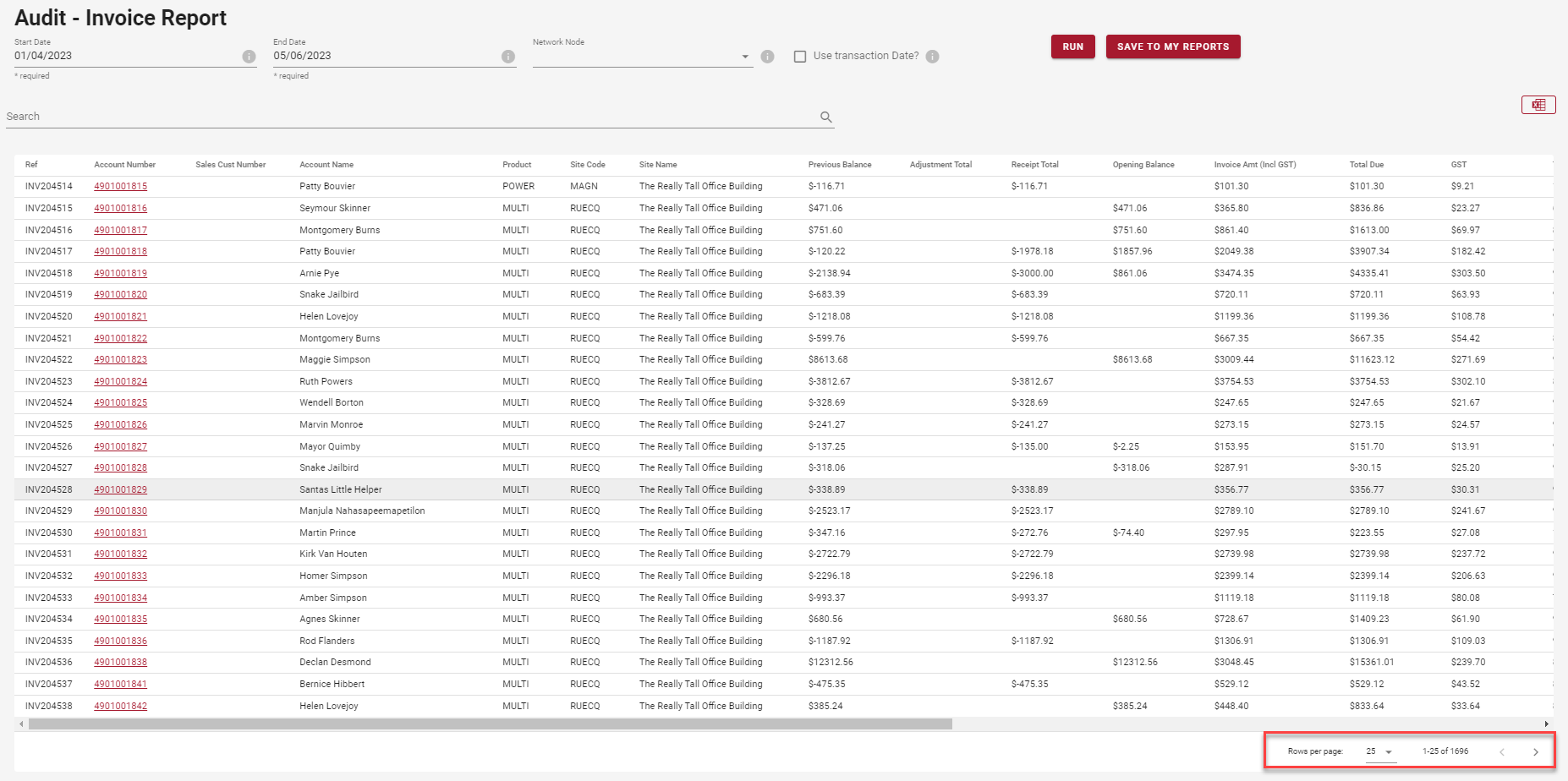Go to next page of results
This screenshot has width=1568, height=781.
1535,751
